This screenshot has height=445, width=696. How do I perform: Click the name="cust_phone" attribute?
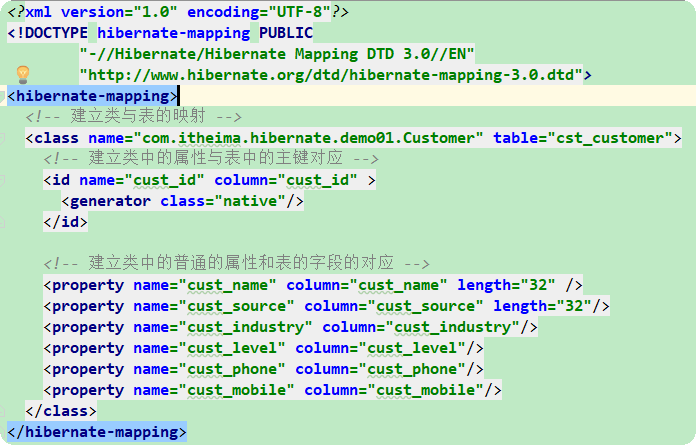click(209, 369)
